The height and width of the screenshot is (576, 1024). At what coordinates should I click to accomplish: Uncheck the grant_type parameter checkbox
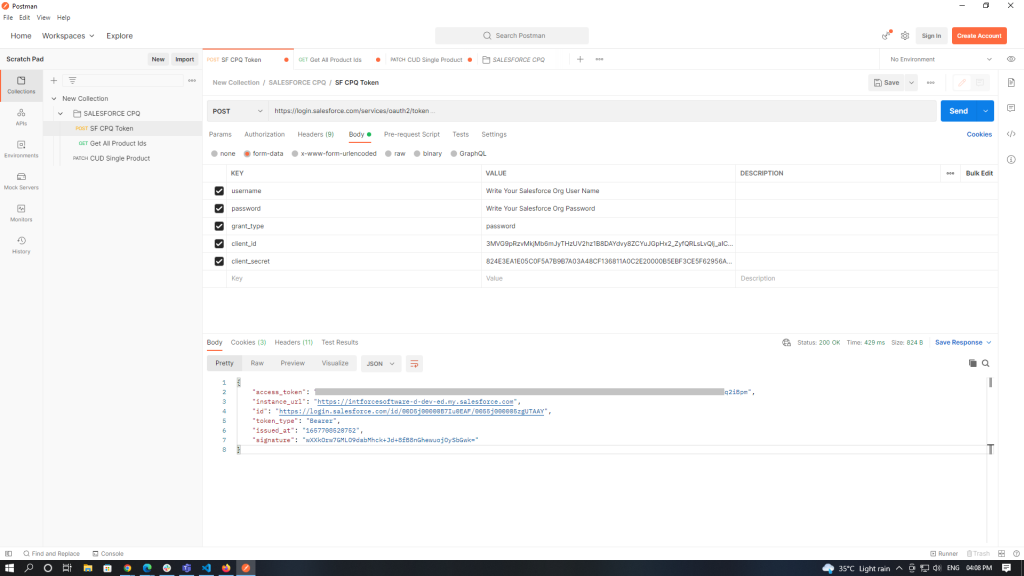point(219,226)
